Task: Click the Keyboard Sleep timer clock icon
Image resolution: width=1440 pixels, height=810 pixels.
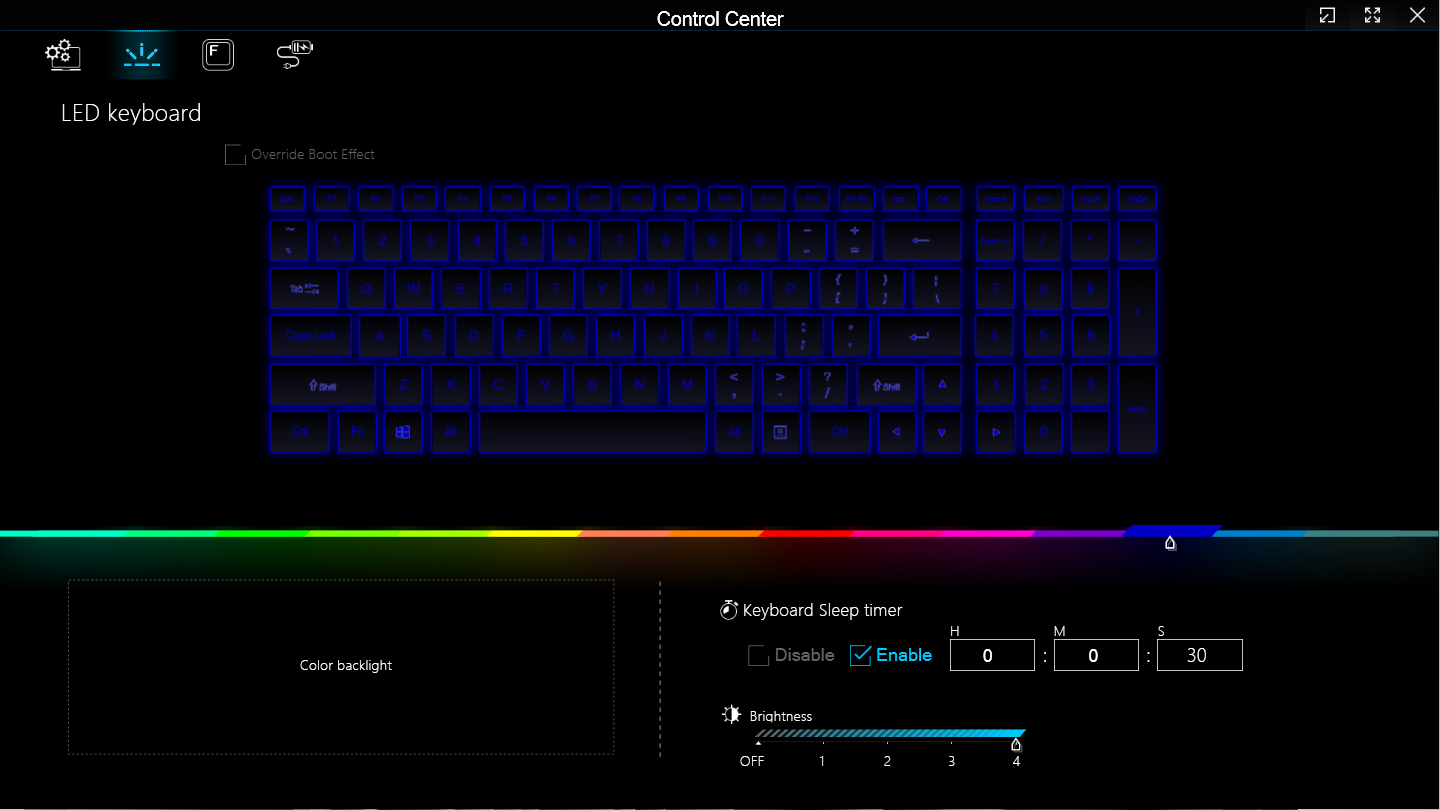Action: [729, 610]
